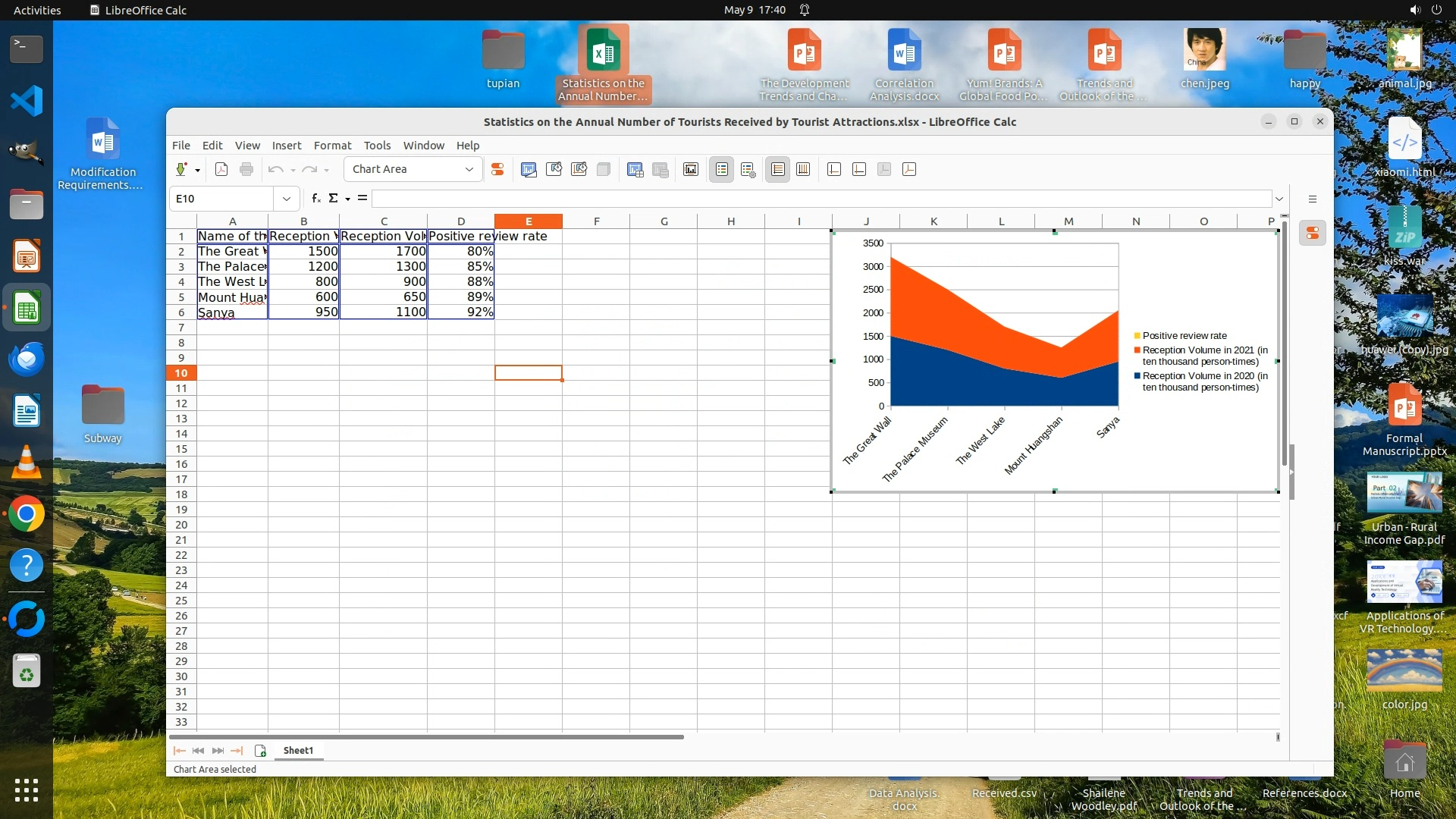Open the Format menu
Image resolution: width=1456 pixels, height=819 pixels.
click(x=332, y=145)
